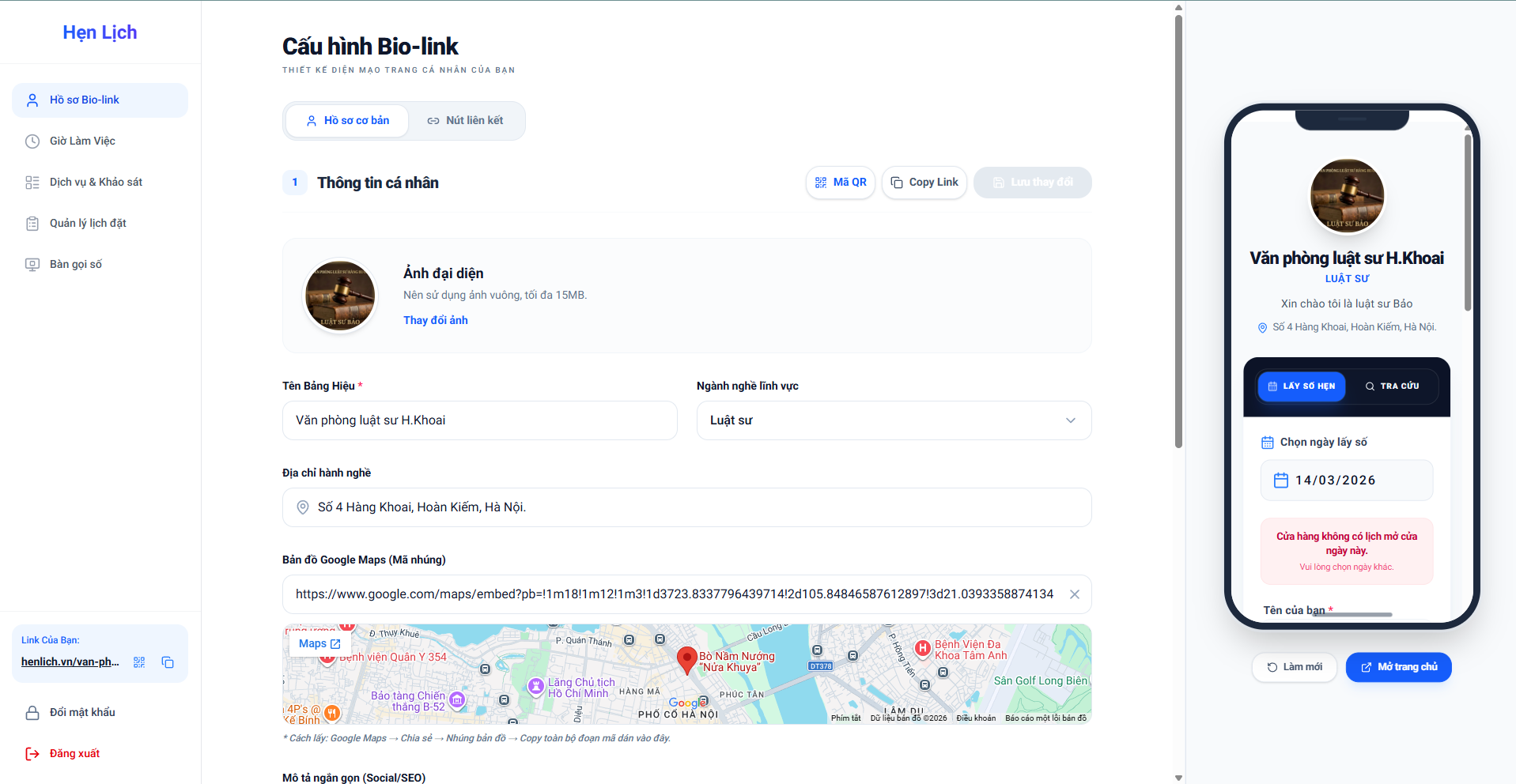Open the Mã QR button
This screenshot has height=784, width=1516.
[x=840, y=183]
